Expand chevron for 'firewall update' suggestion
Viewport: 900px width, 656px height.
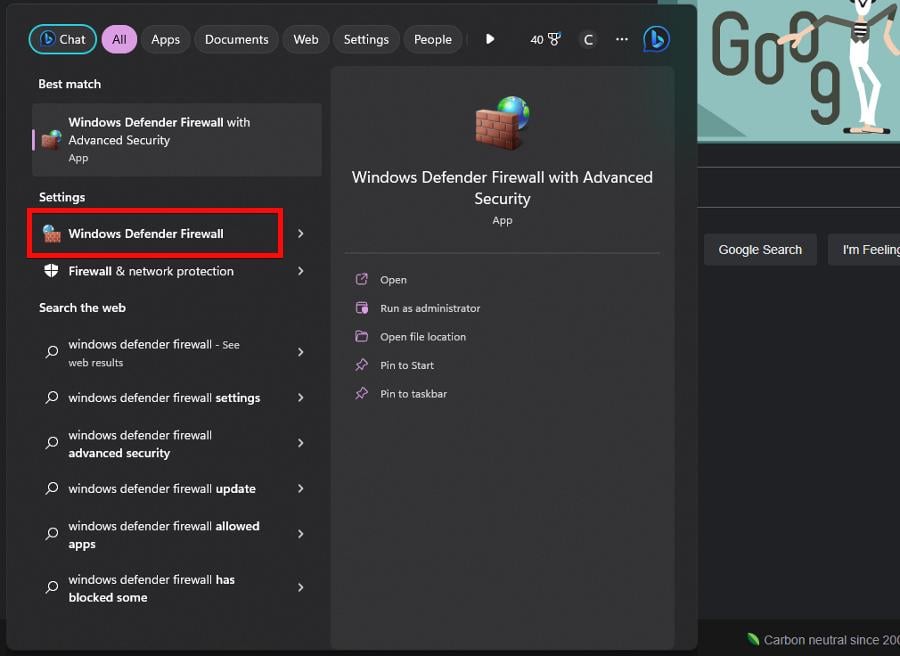pos(301,488)
